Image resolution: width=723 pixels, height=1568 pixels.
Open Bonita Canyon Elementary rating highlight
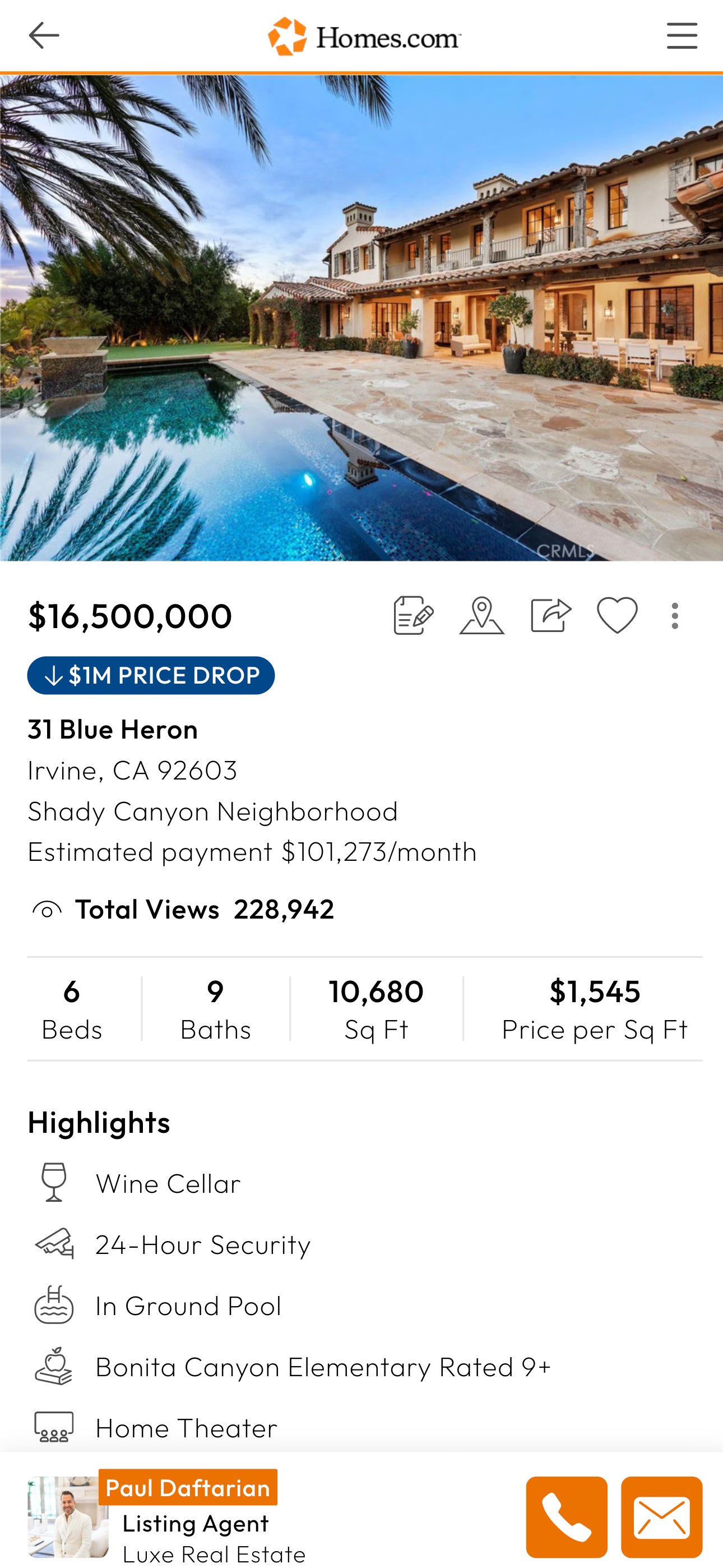[x=323, y=1367]
